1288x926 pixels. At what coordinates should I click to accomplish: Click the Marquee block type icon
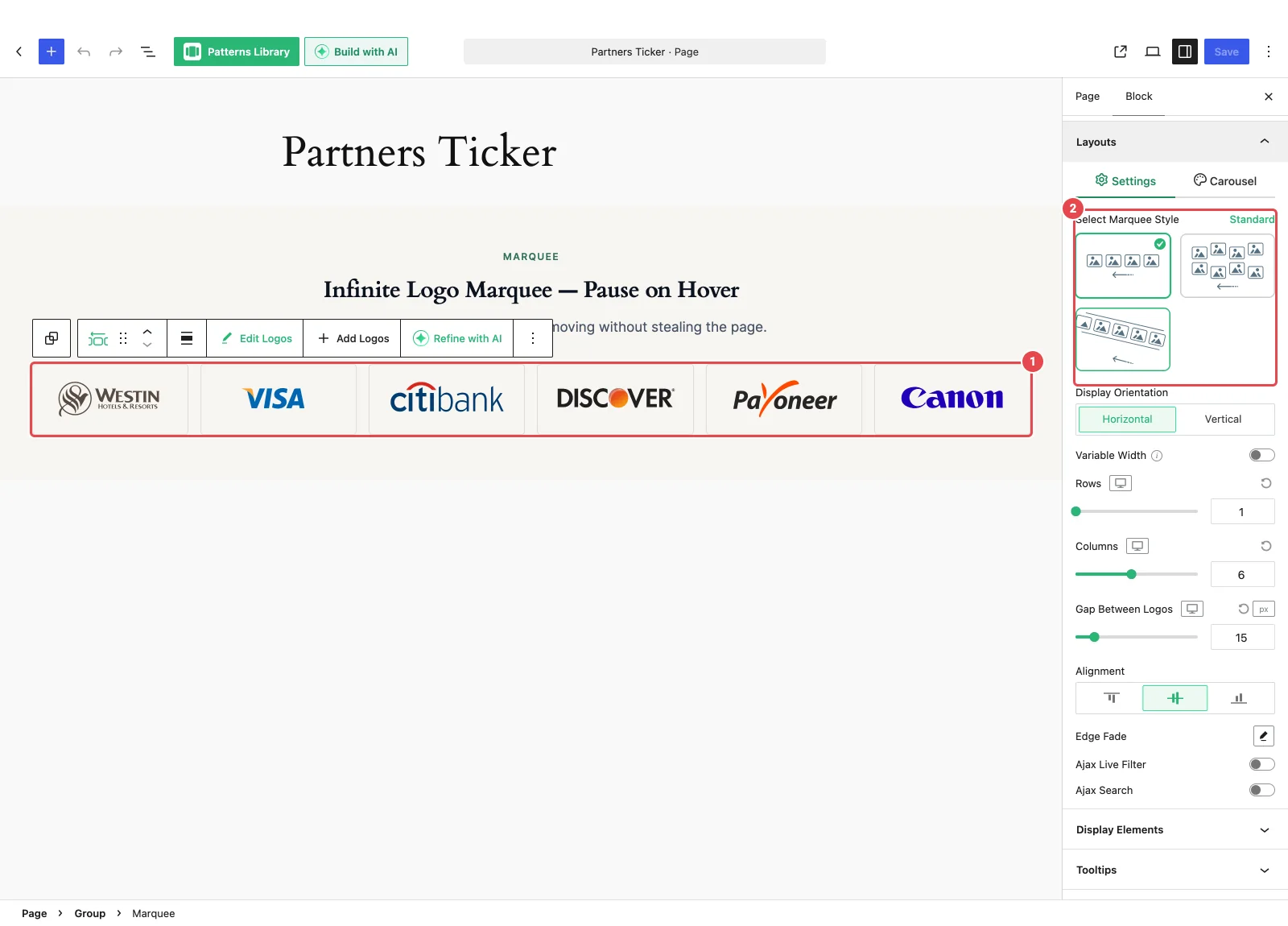click(98, 338)
